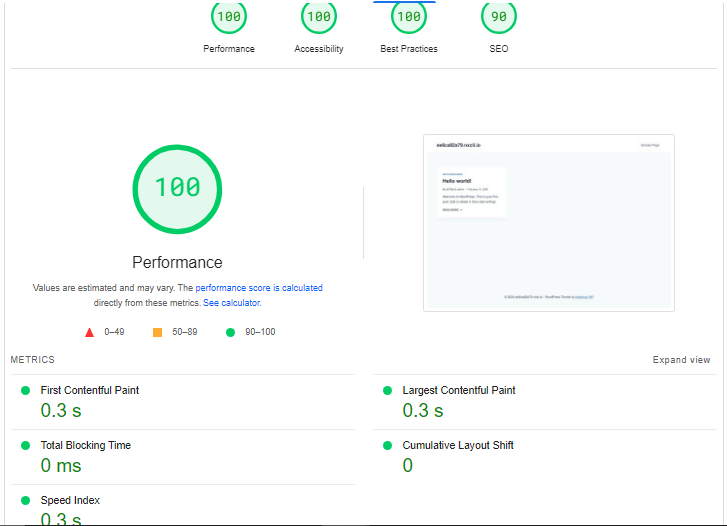This screenshot has width=727, height=526.
Task: Click the large 100 Performance gauge
Action: pyautogui.click(x=177, y=189)
